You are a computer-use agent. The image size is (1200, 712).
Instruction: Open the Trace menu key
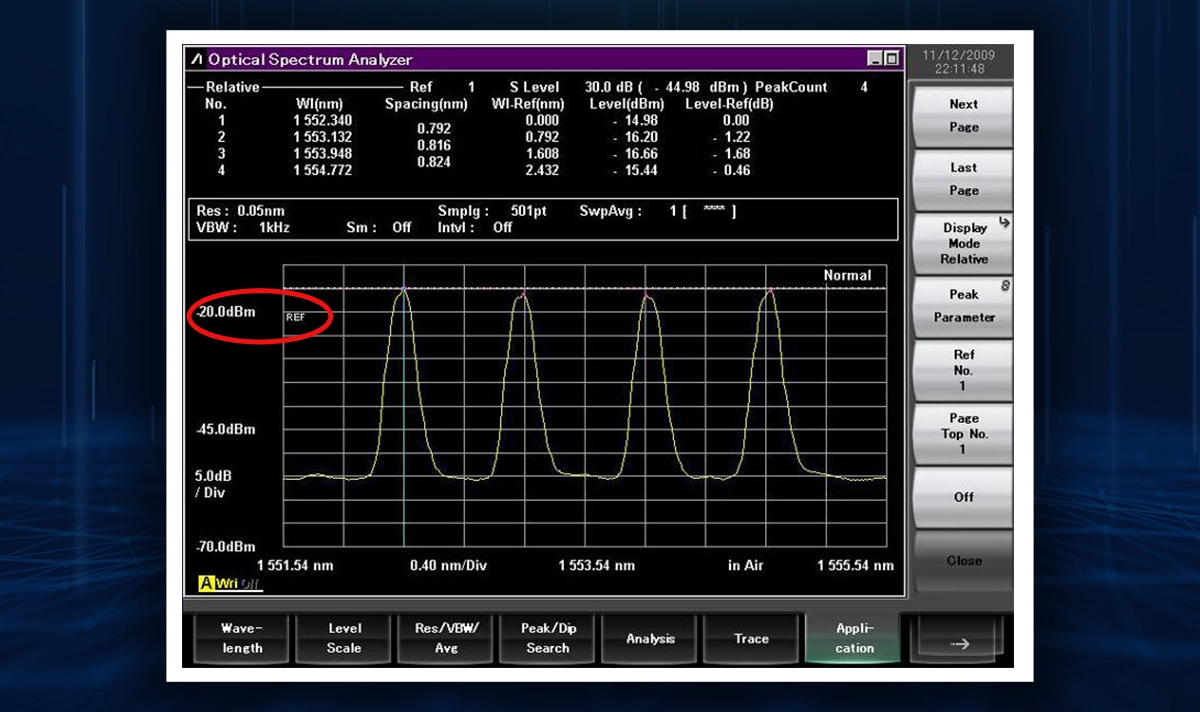[751, 638]
